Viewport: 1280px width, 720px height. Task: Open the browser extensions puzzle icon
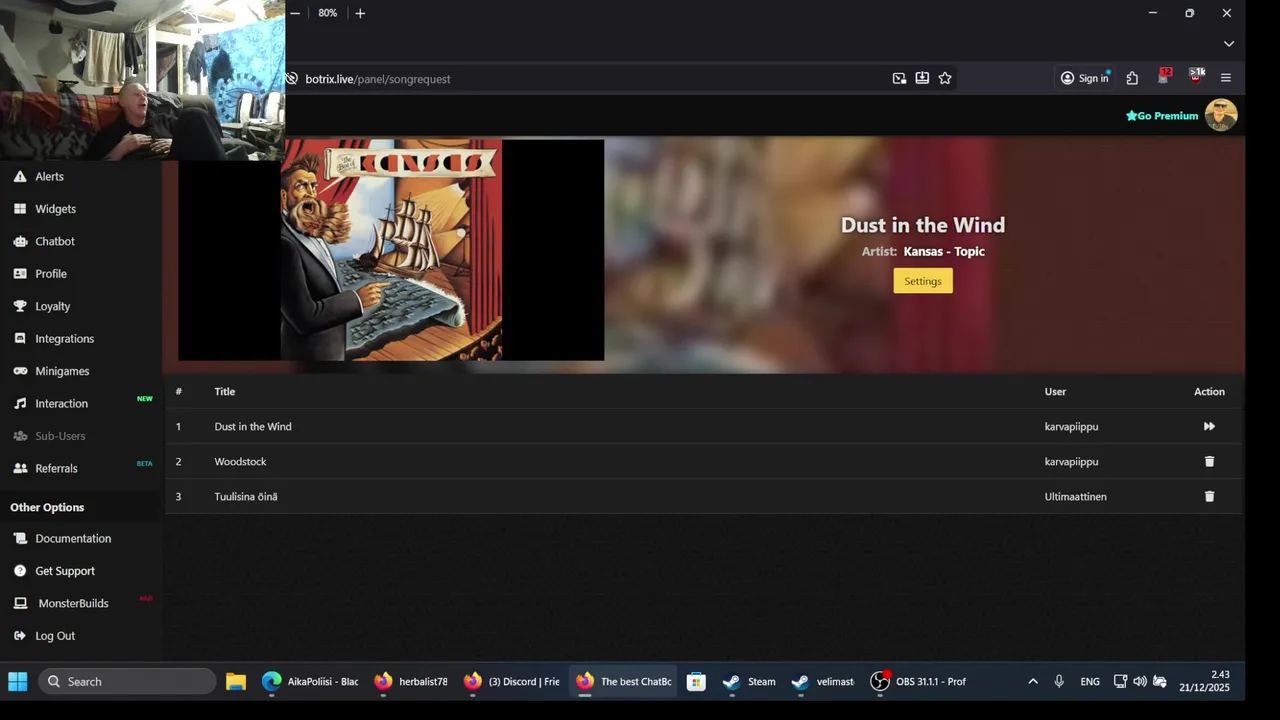tap(1132, 78)
